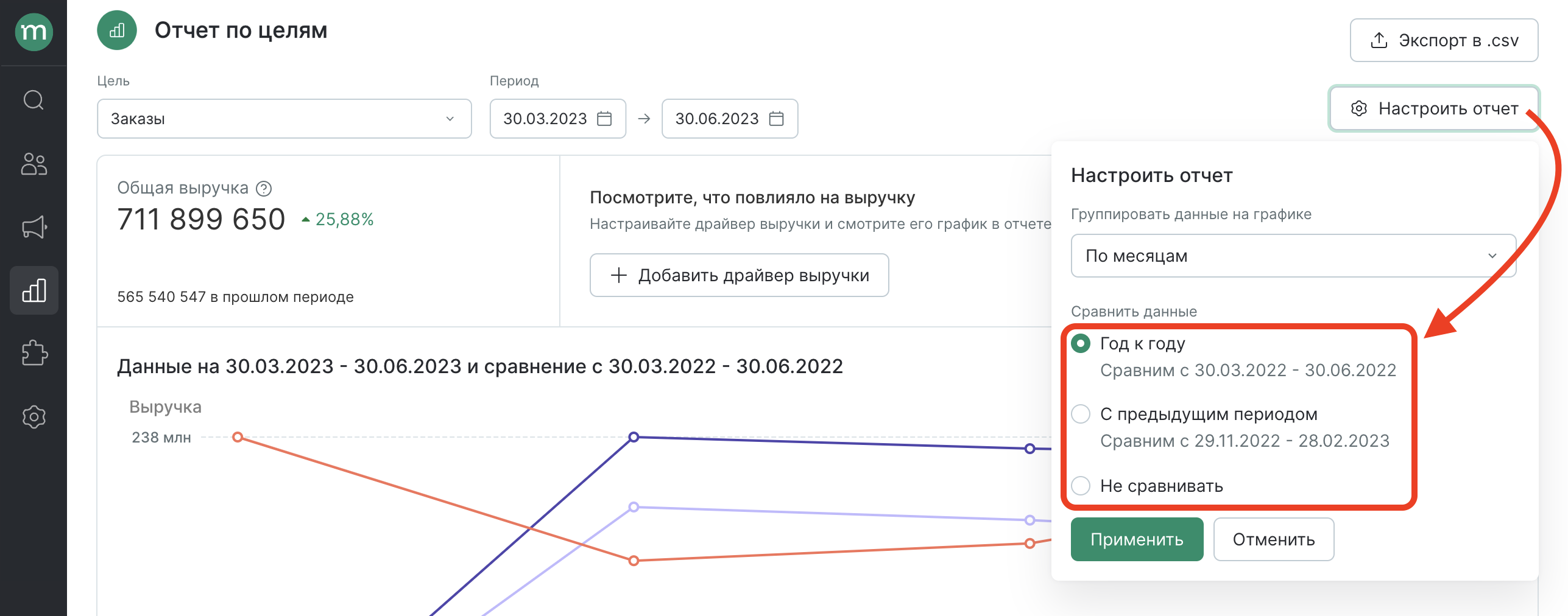Click the Отменить button

click(x=1274, y=539)
